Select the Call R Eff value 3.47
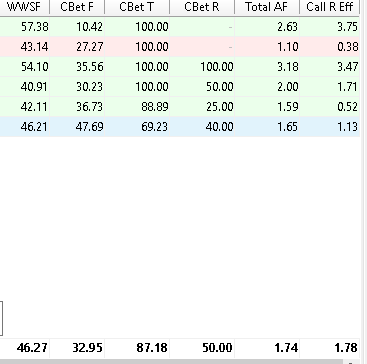Image resolution: width=367 pixels, height=364 pixels. tap(347, 67)
